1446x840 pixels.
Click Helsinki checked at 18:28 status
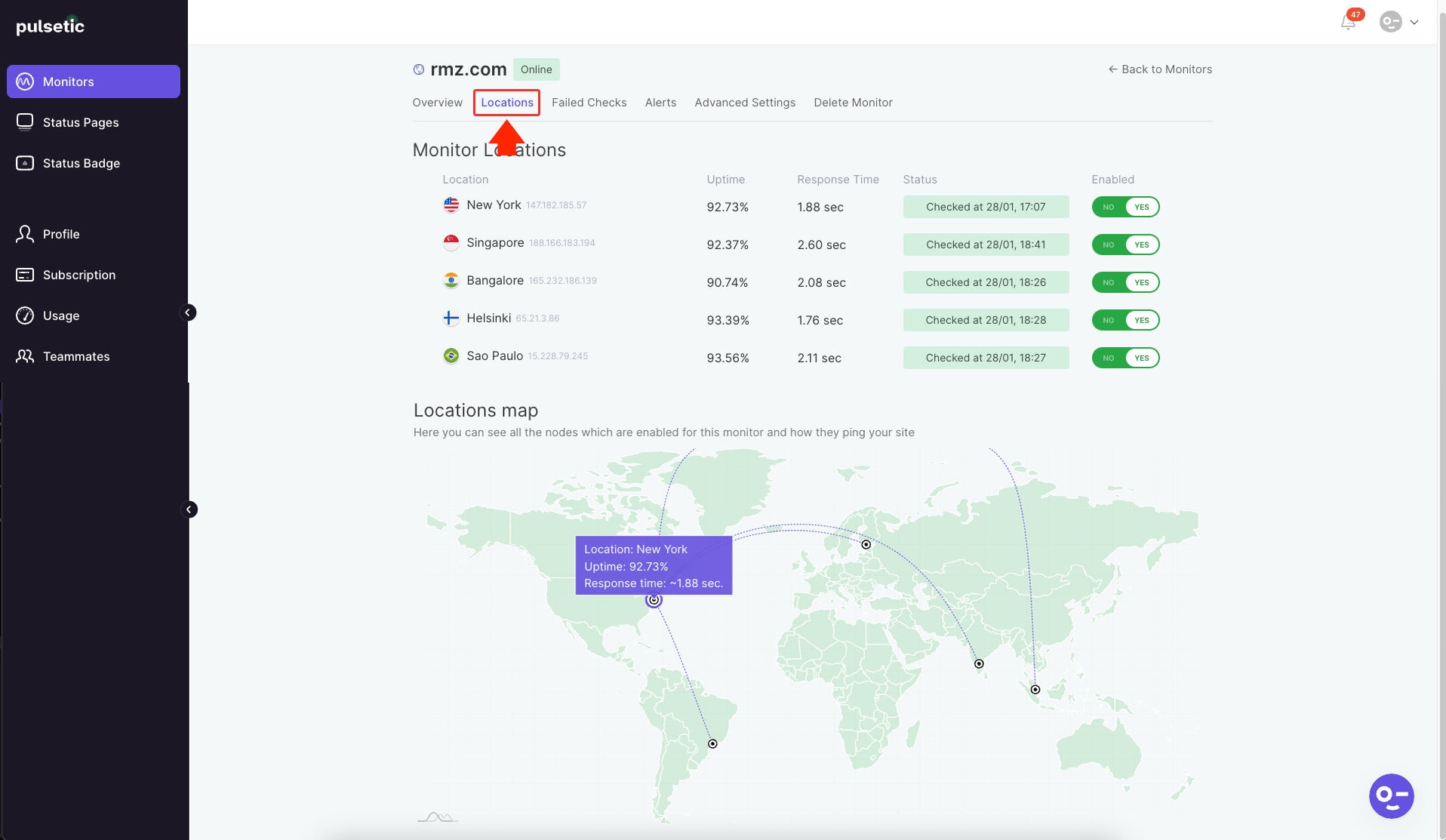986,320
